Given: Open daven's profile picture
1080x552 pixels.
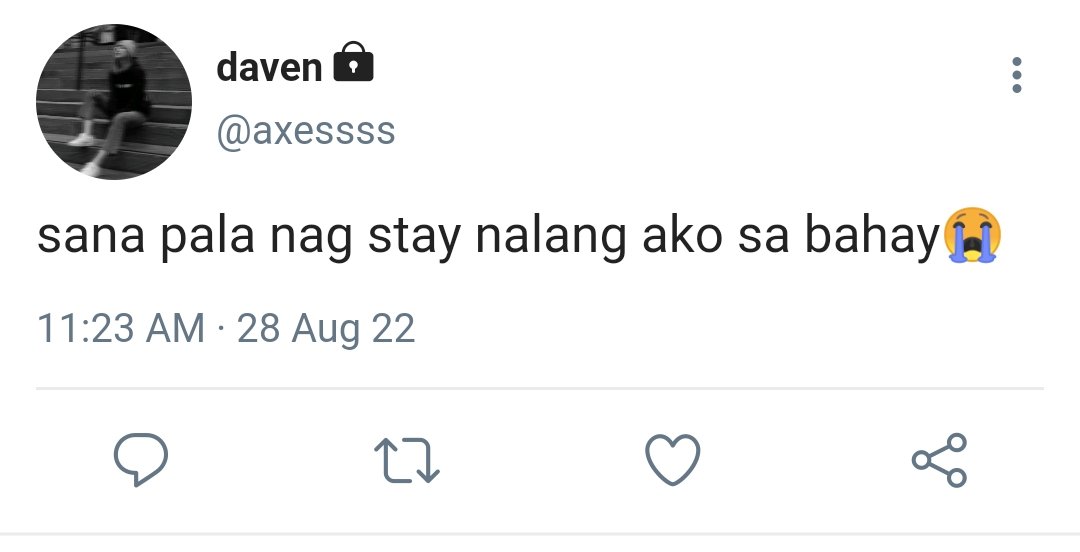Looking at the screenshot, I should coord(114,102).
